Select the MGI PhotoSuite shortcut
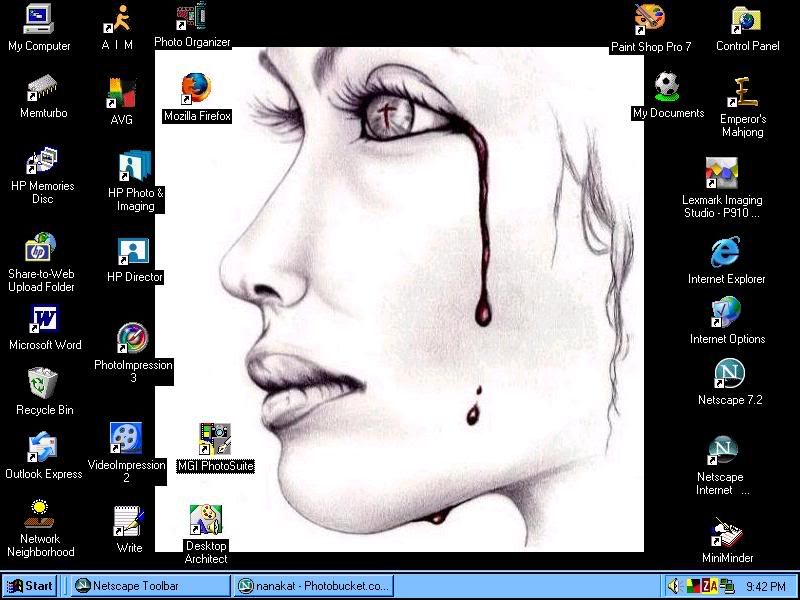 (215, 439)
